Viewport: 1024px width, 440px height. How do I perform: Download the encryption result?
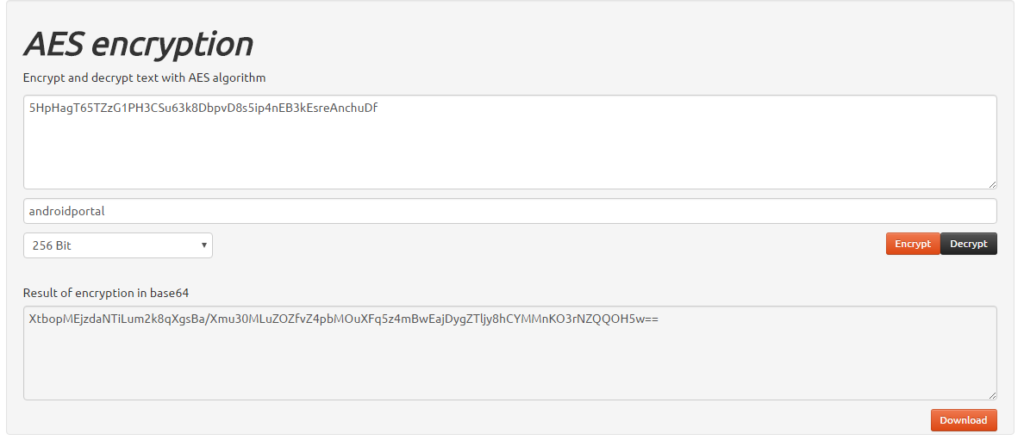click(963, 421)
